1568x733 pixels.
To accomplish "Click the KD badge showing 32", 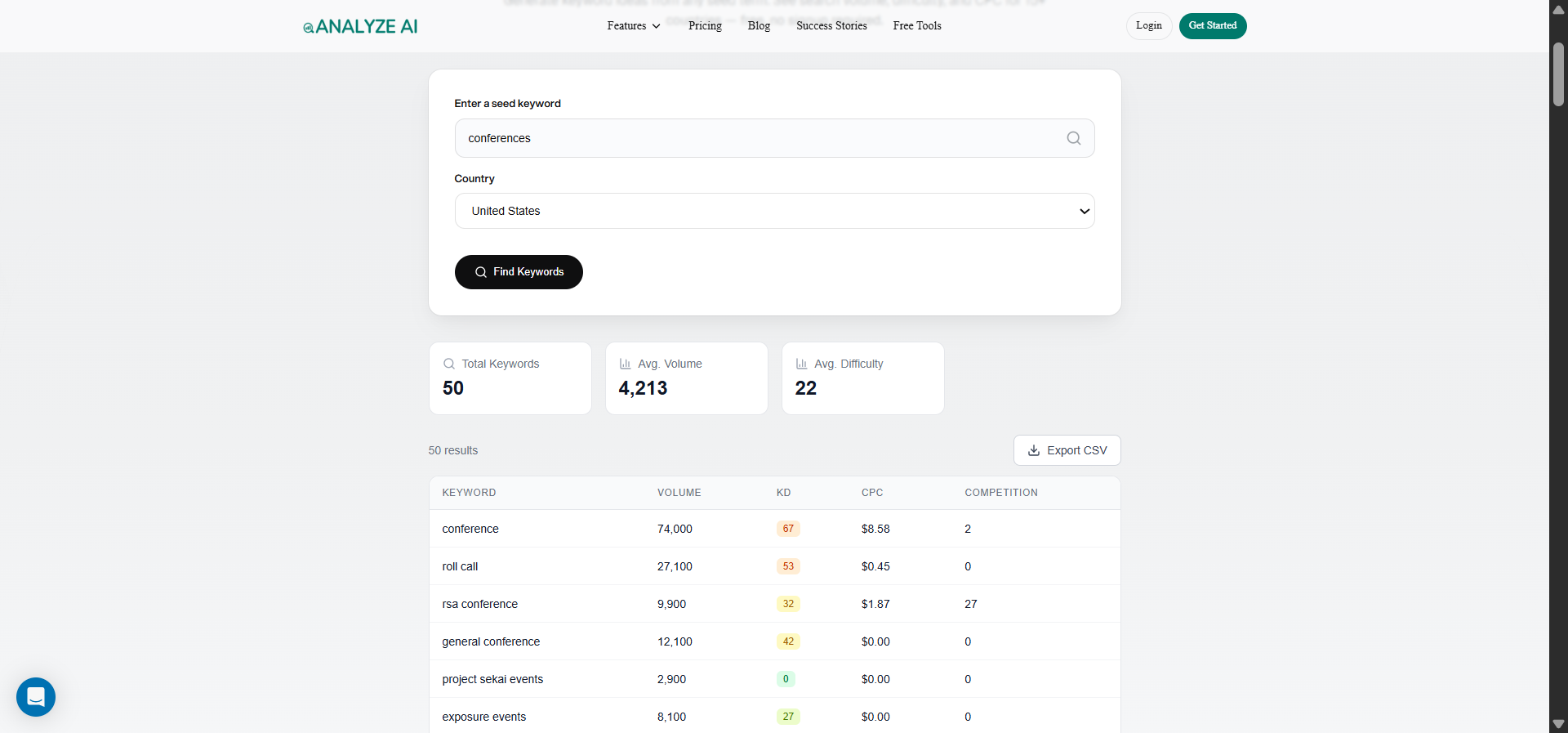I will tap(788, 604).
